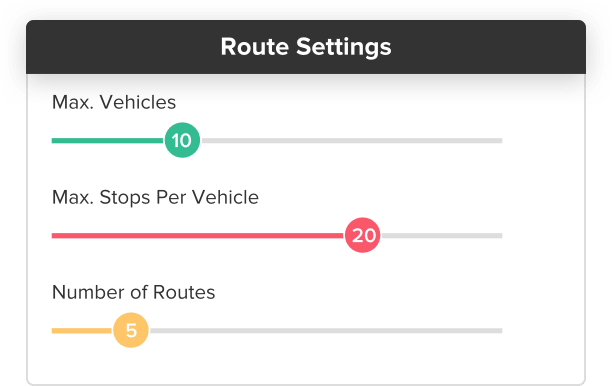Click the green Max. Vehicles slider handle
Screen dimensions: 612x386
[x=182, y=140]
